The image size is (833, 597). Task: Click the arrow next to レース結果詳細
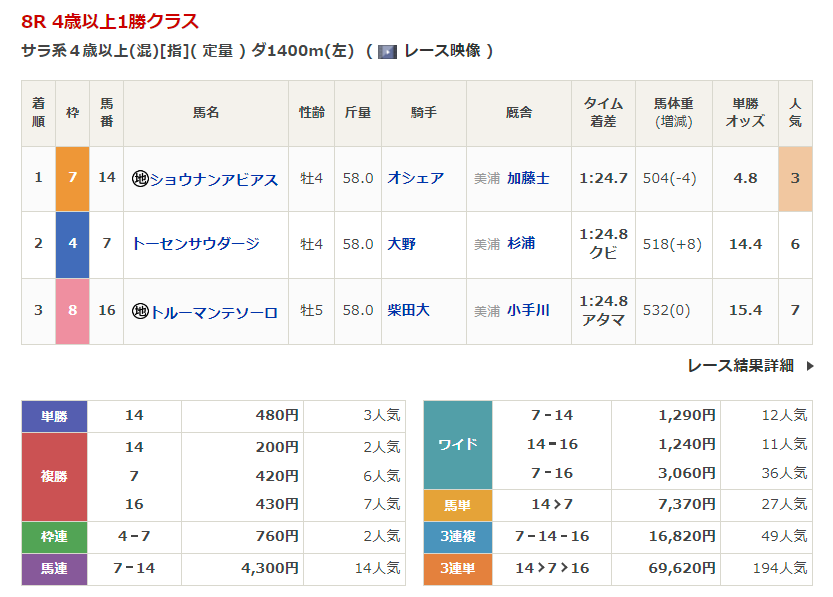809,366
